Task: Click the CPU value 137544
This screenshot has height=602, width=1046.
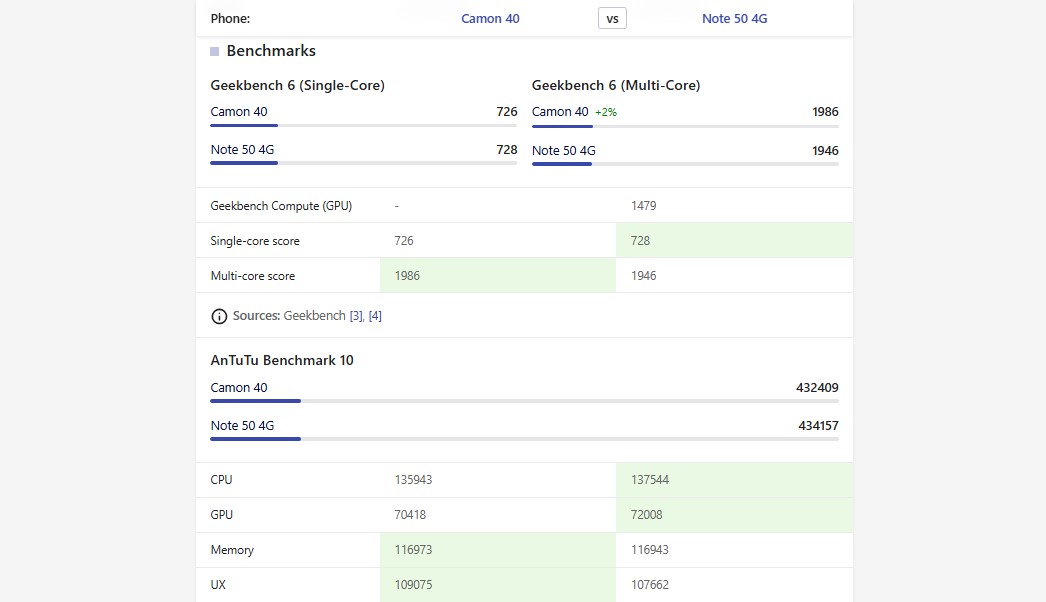Action: 650,480
